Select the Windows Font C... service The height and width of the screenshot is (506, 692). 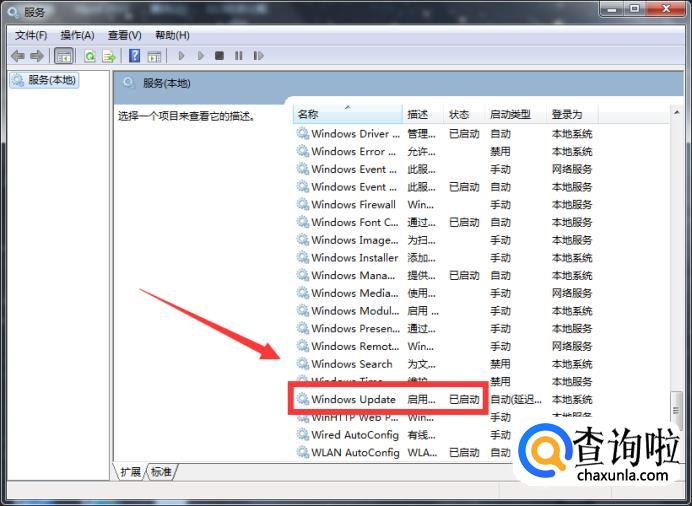(x=445, y=222)
